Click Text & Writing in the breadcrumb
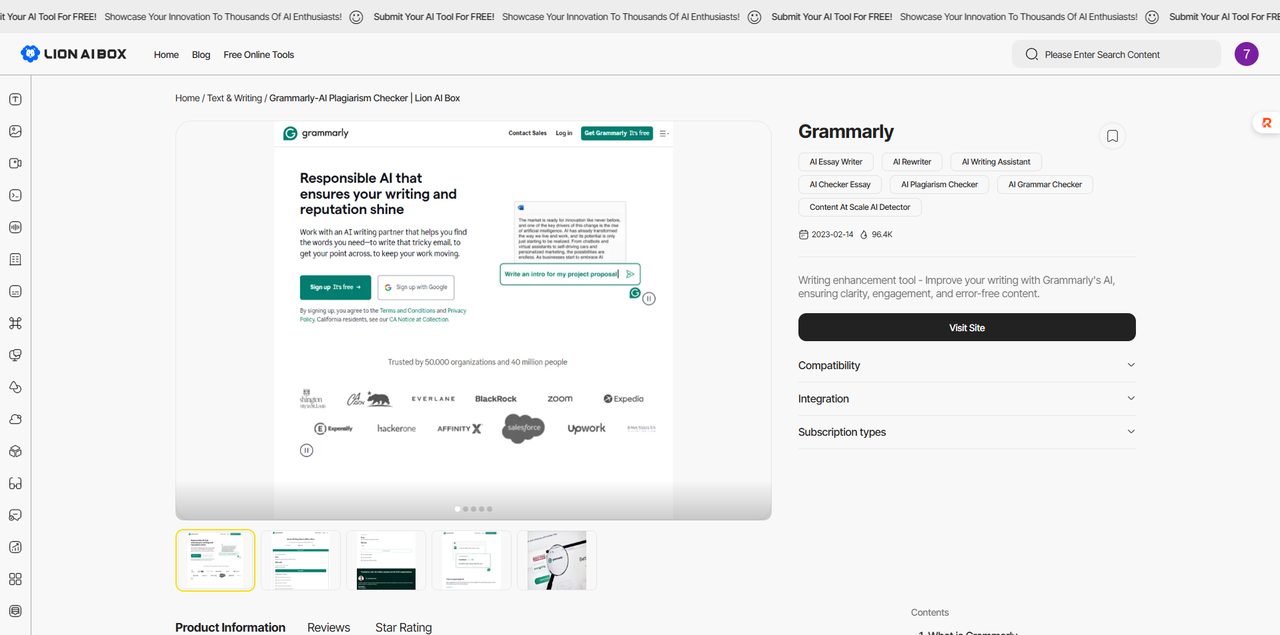The height and width of the screenshot is (635, 1280). tap(234, 98)
